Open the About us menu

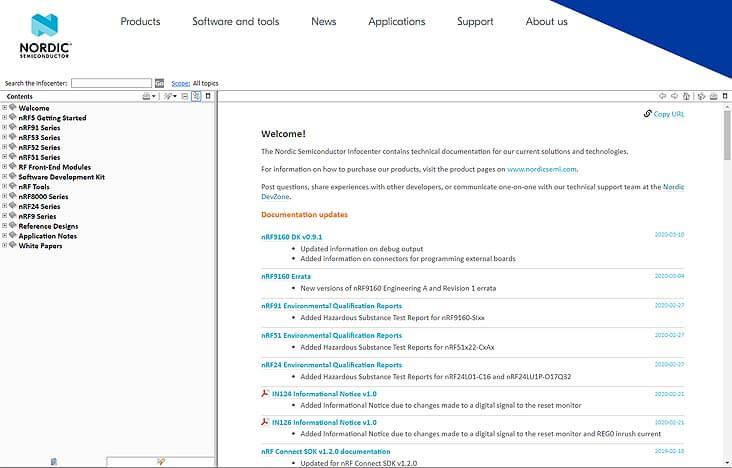(547, 21)
